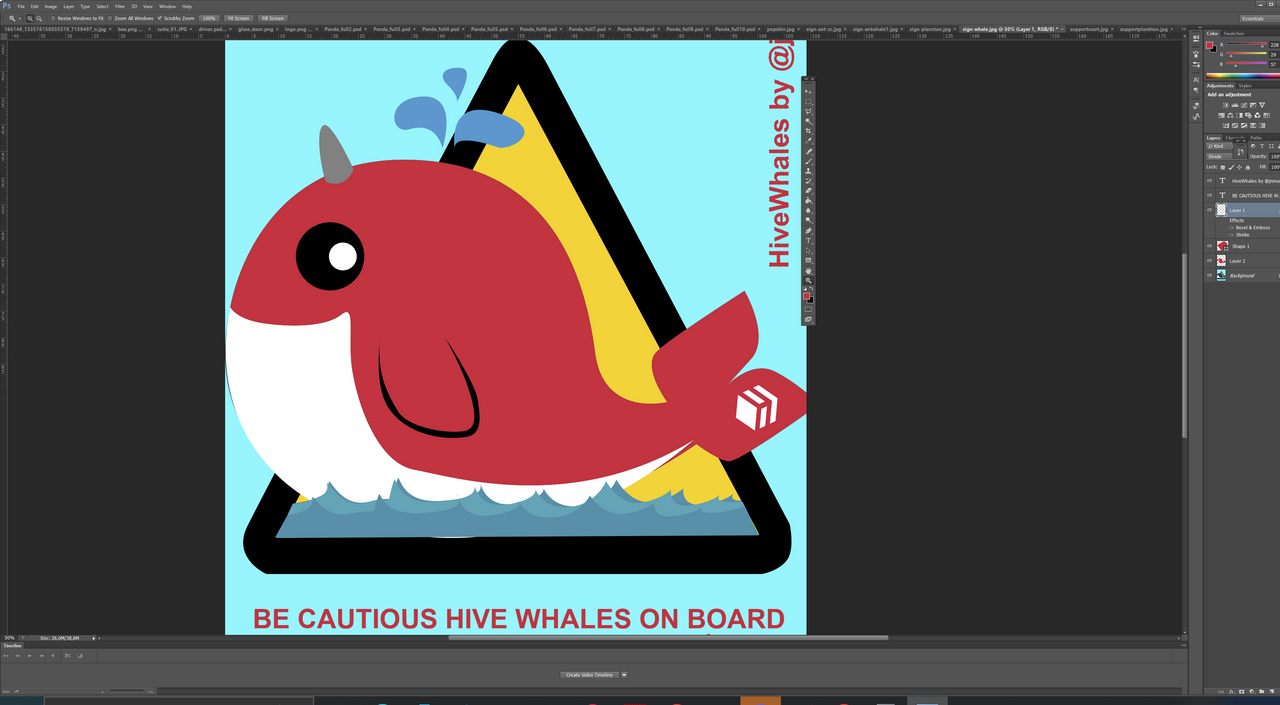The width and height of the screenshot is (1280, 705).
Task: Select the Magic Wand tool
Action: [809, 122]
